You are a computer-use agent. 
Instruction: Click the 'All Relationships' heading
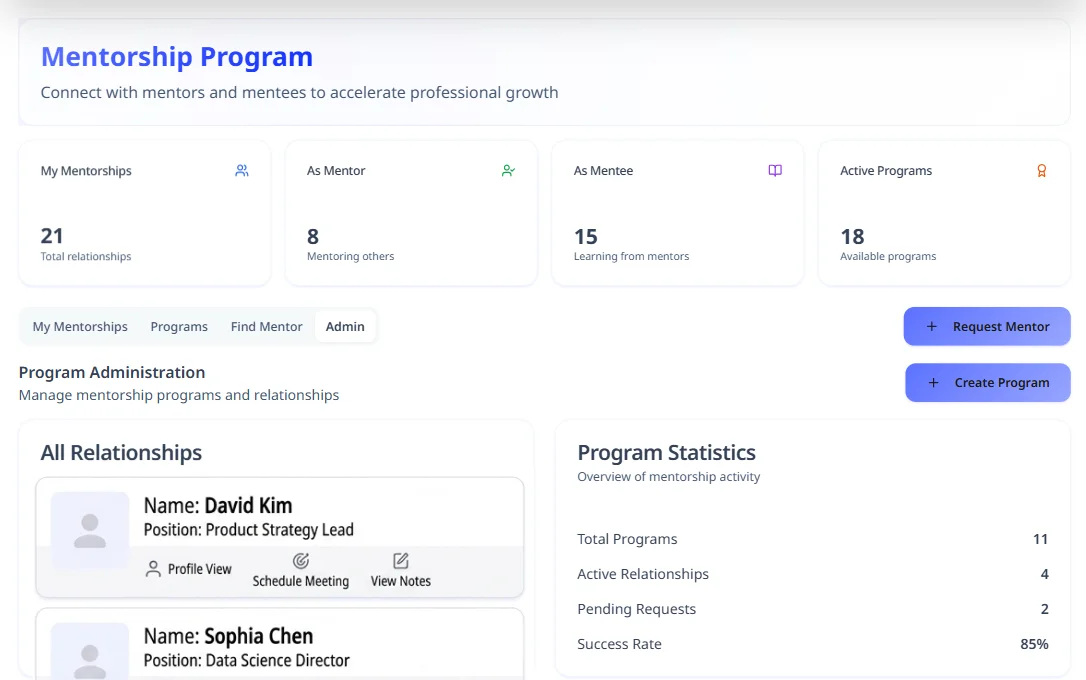121,453
